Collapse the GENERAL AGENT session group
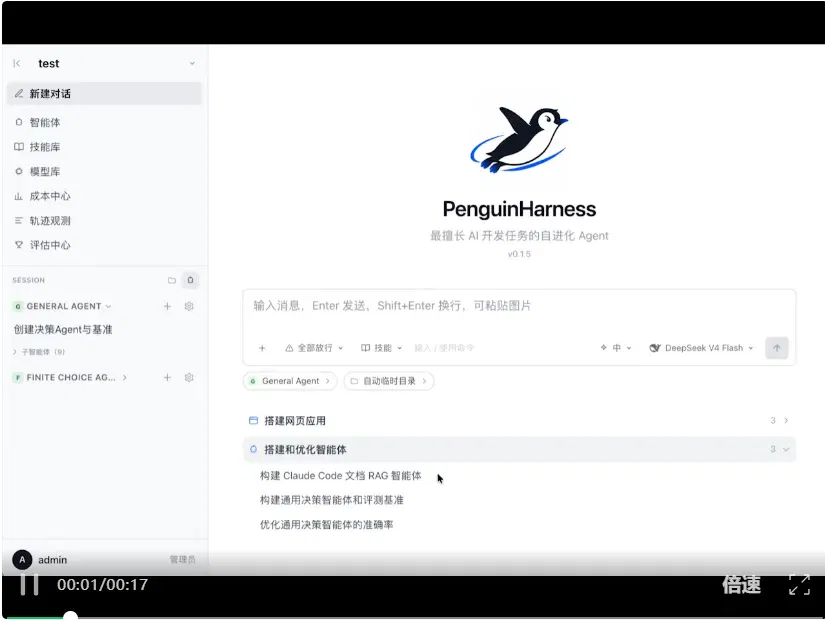 (108, 306)
